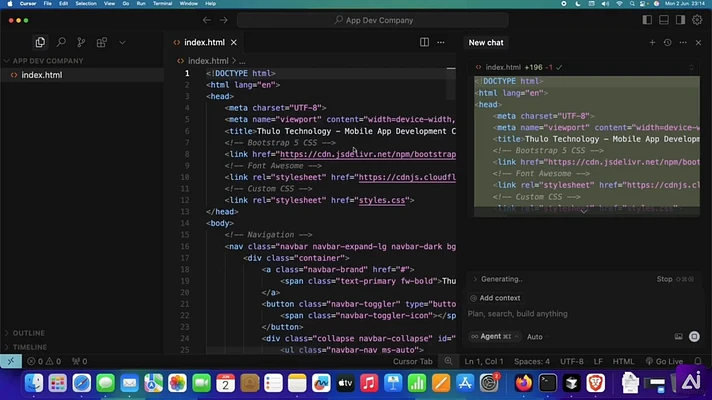Screen dimensions: 712x400
Task: Change the UTF-8 encoding
Action: point(572,361)
